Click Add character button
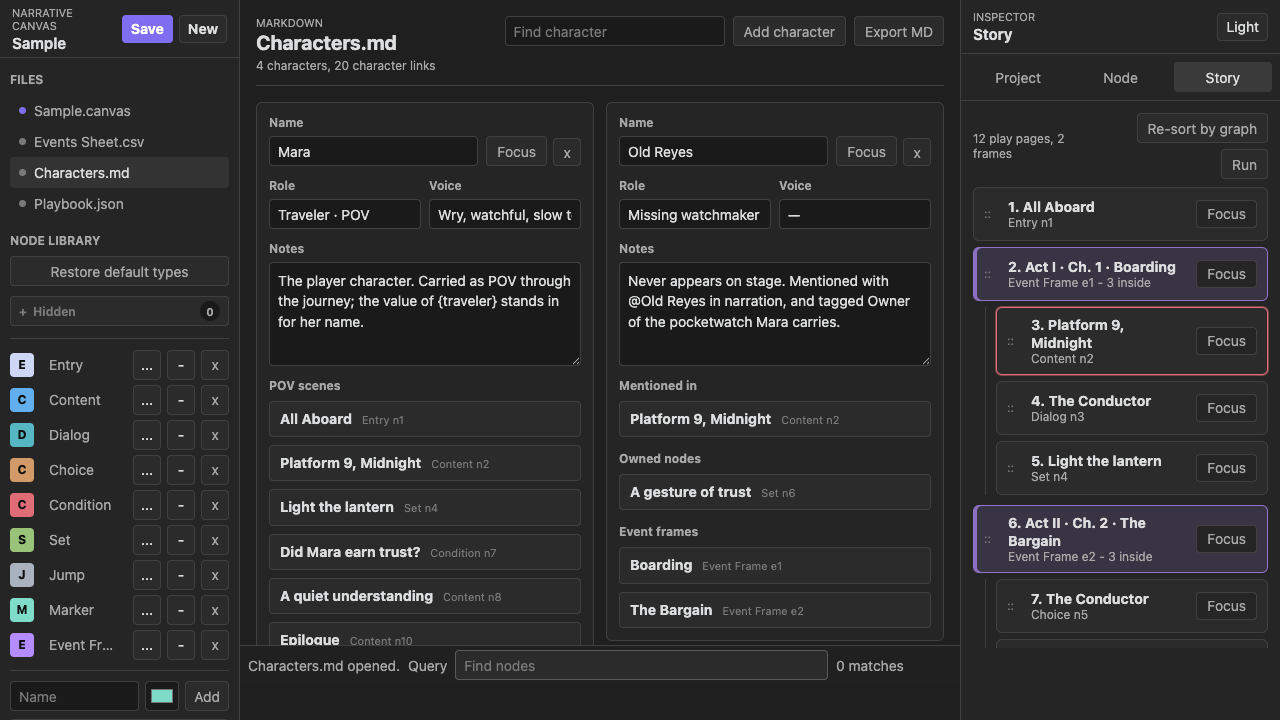 point(789,32)
